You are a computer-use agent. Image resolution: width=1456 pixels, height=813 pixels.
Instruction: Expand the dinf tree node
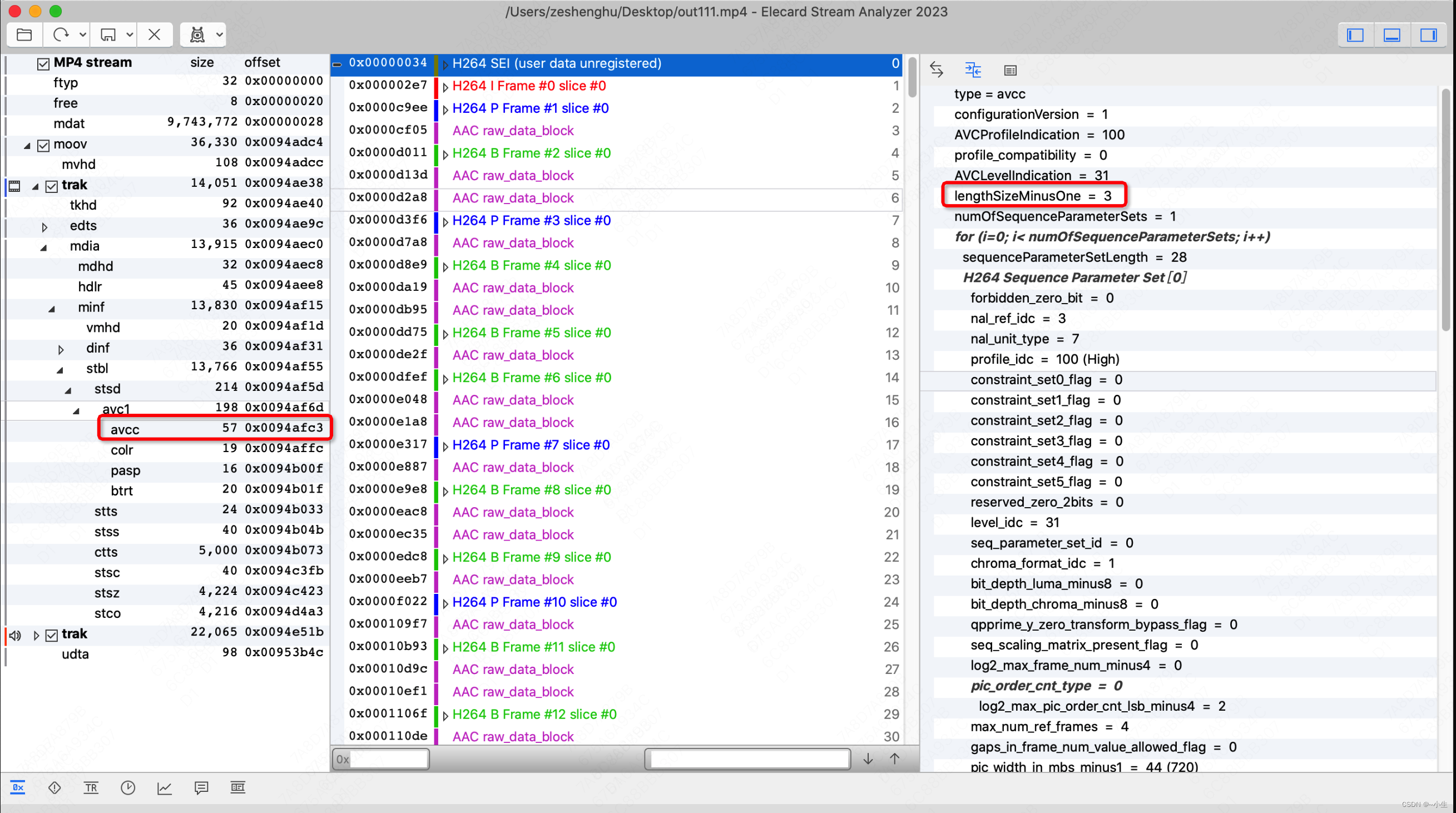(x=61, y=350)
